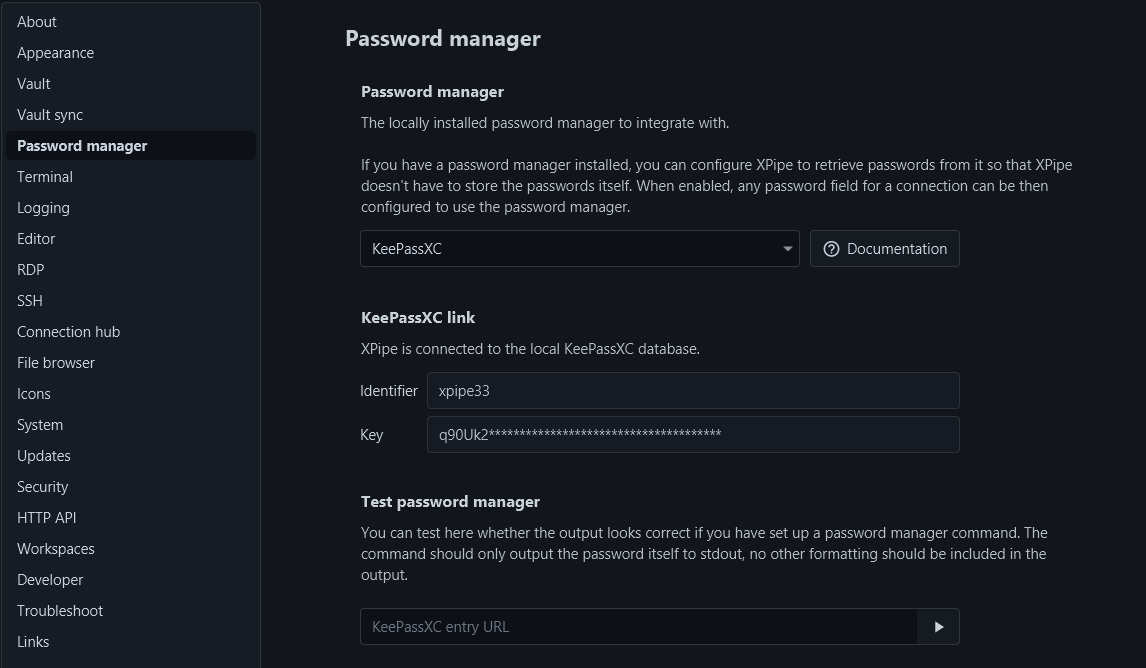Select the Icons category
This screenshot has width=1146, height=668.
click(x=130, y=394)
